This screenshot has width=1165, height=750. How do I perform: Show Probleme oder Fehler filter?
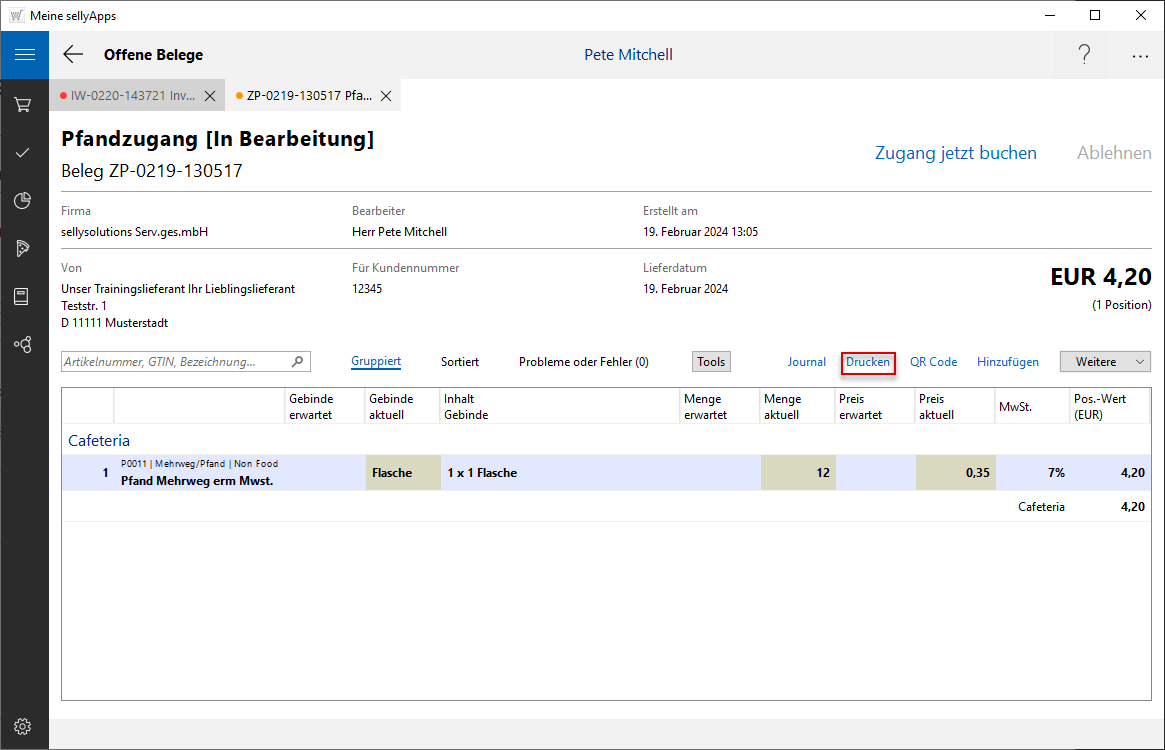tap(583, 362)
